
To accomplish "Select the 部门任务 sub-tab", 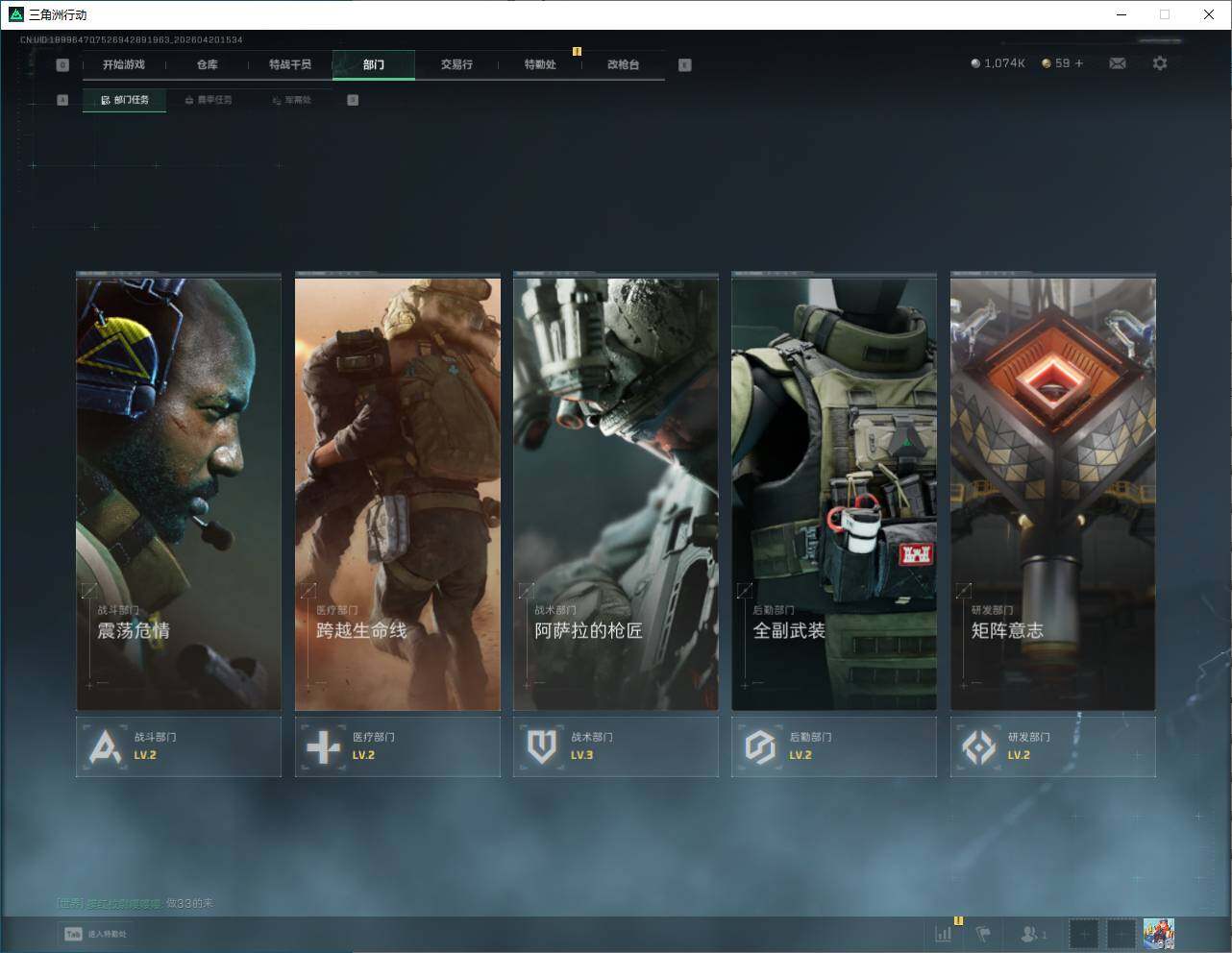I will (124, 100).
